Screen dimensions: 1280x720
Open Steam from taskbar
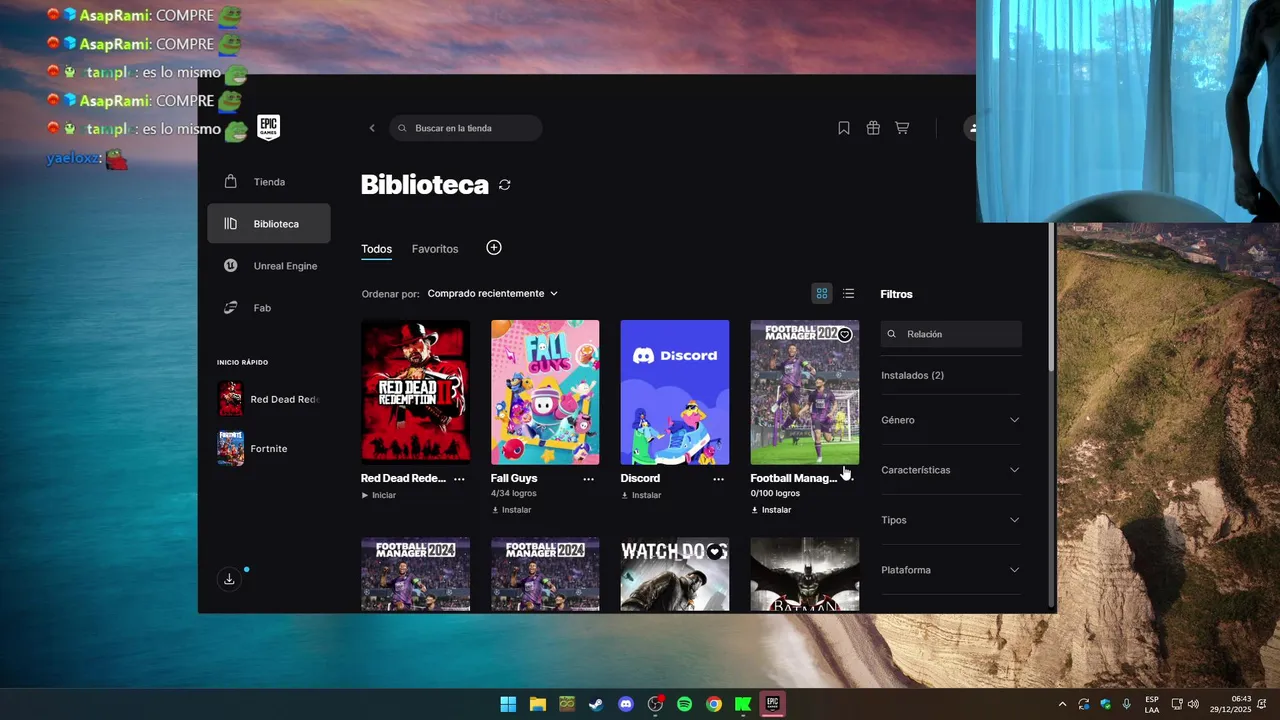[596, 704]
